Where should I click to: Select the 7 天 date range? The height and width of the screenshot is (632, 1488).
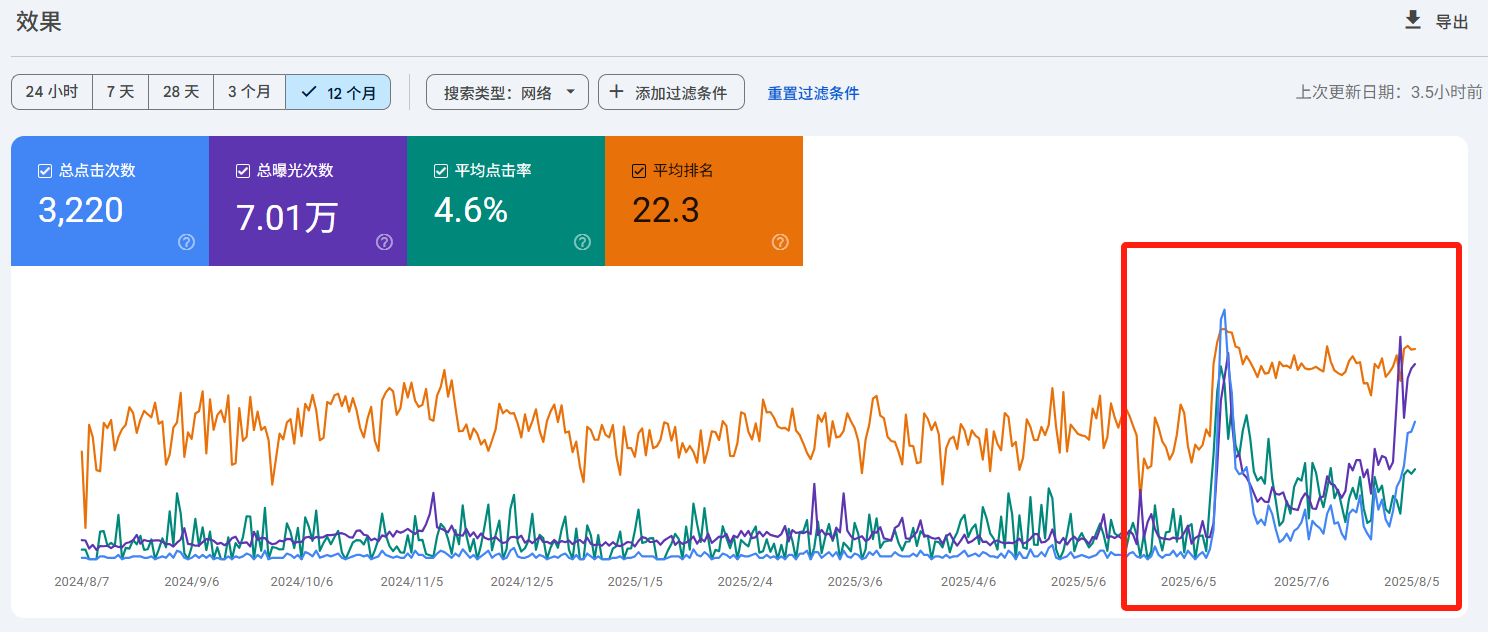tap(121, 92)
